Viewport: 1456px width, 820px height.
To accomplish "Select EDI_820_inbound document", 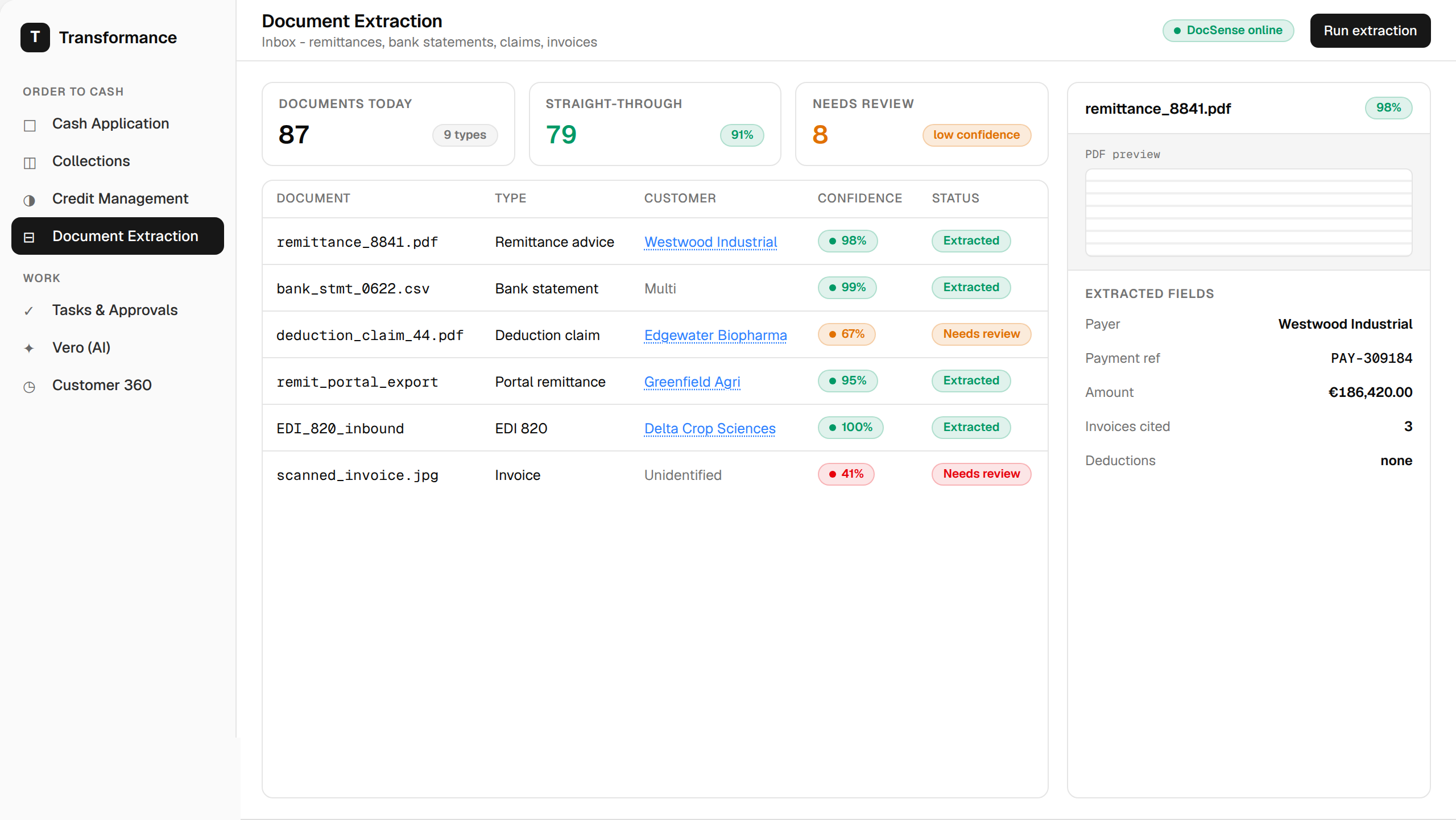I will pyautogui.click(x=340, y=428).
